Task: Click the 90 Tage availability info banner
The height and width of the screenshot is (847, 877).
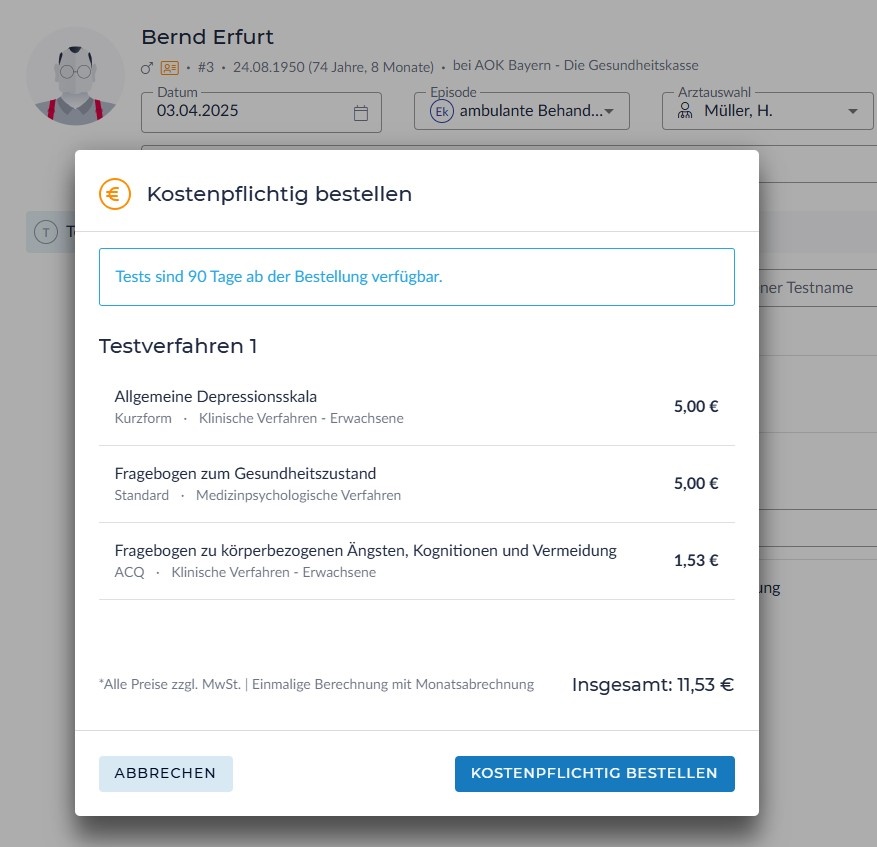Action: (416, 277)
